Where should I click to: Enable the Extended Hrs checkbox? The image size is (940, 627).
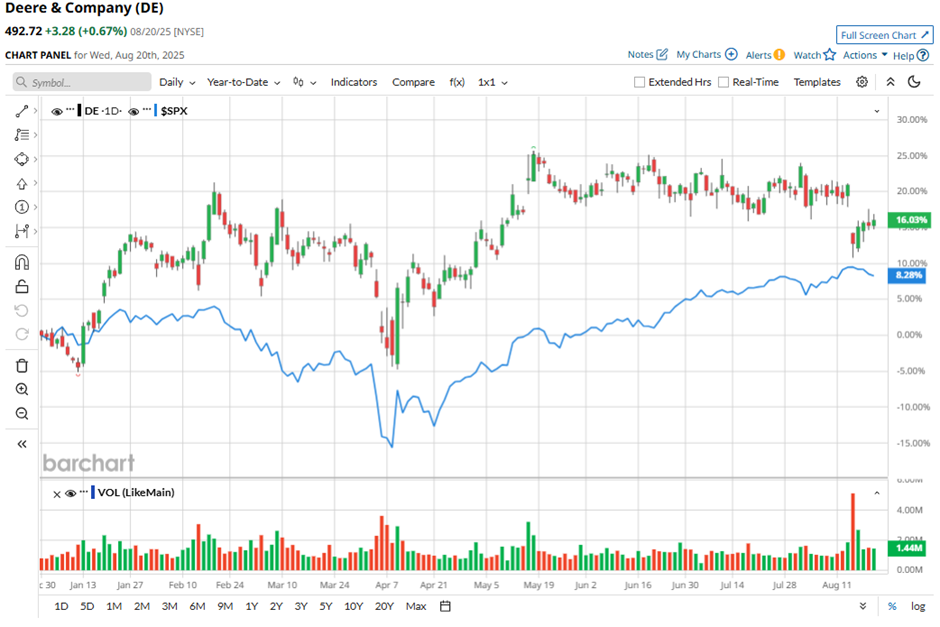click(640, 82)
